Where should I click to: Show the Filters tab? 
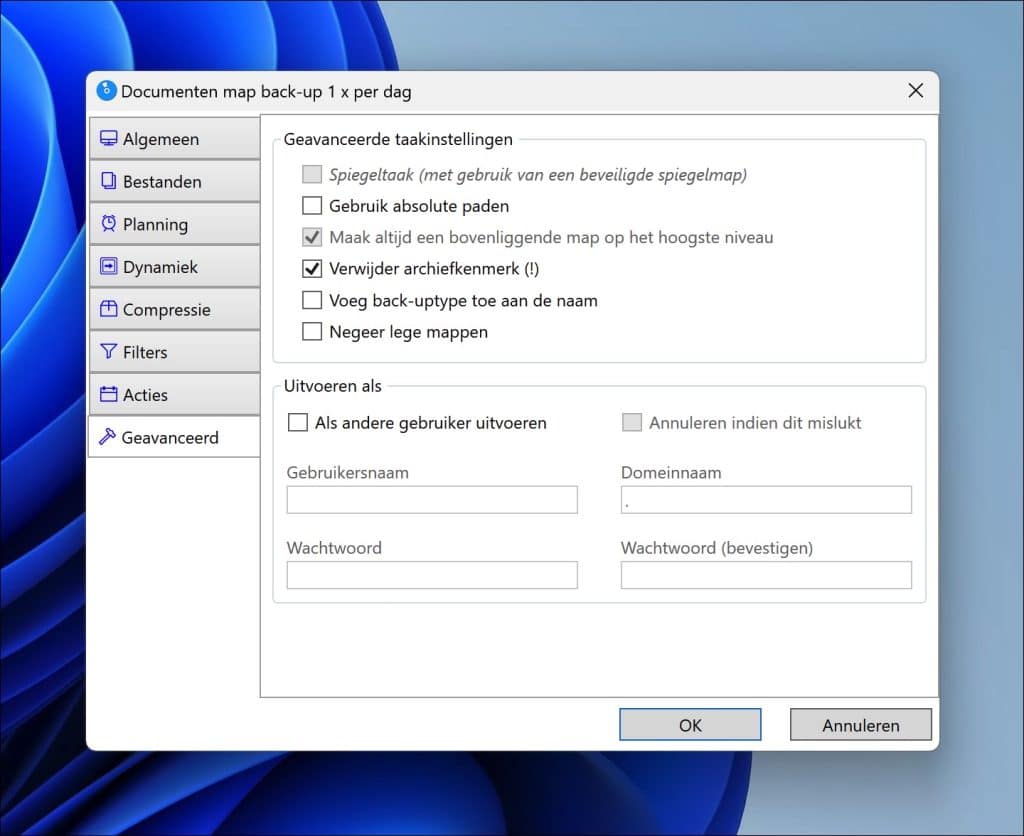point(174,351)
